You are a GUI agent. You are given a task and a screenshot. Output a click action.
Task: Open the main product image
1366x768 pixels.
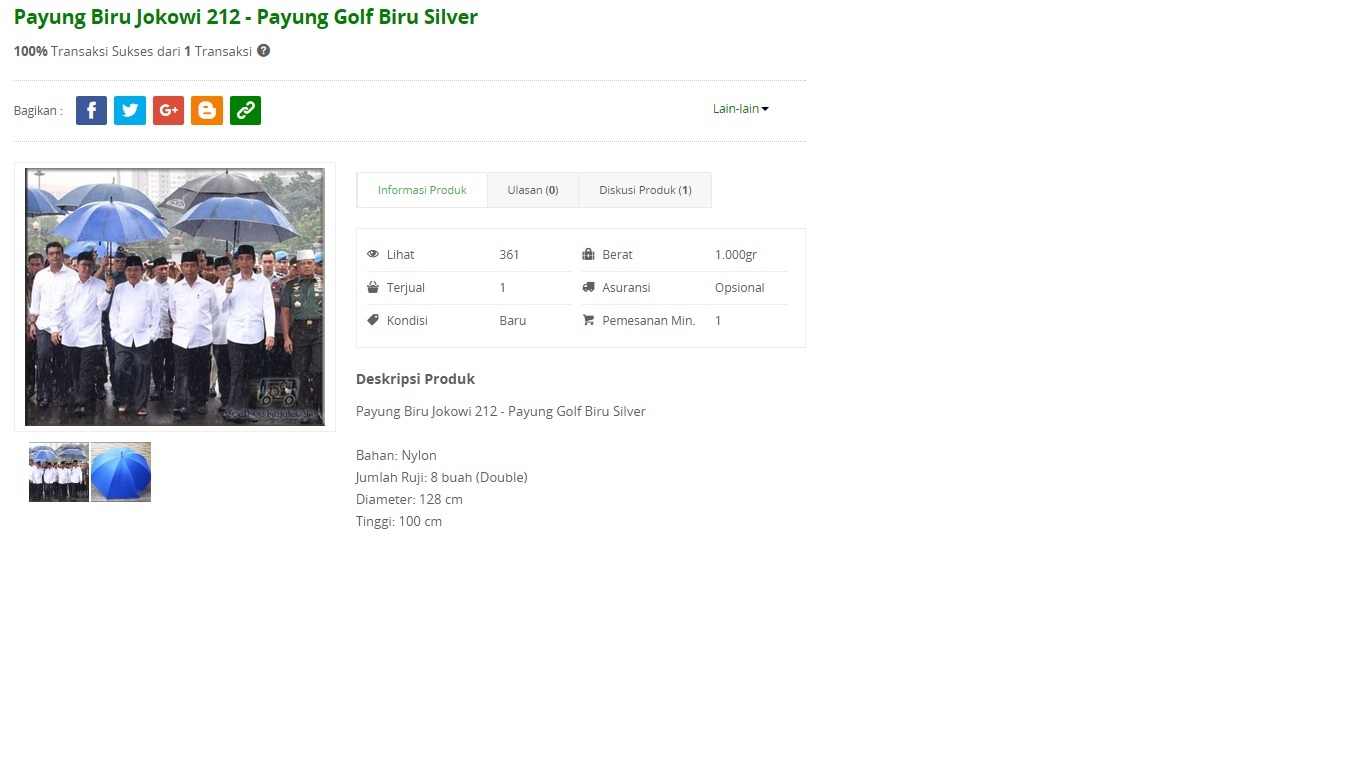tap(175, 297)
